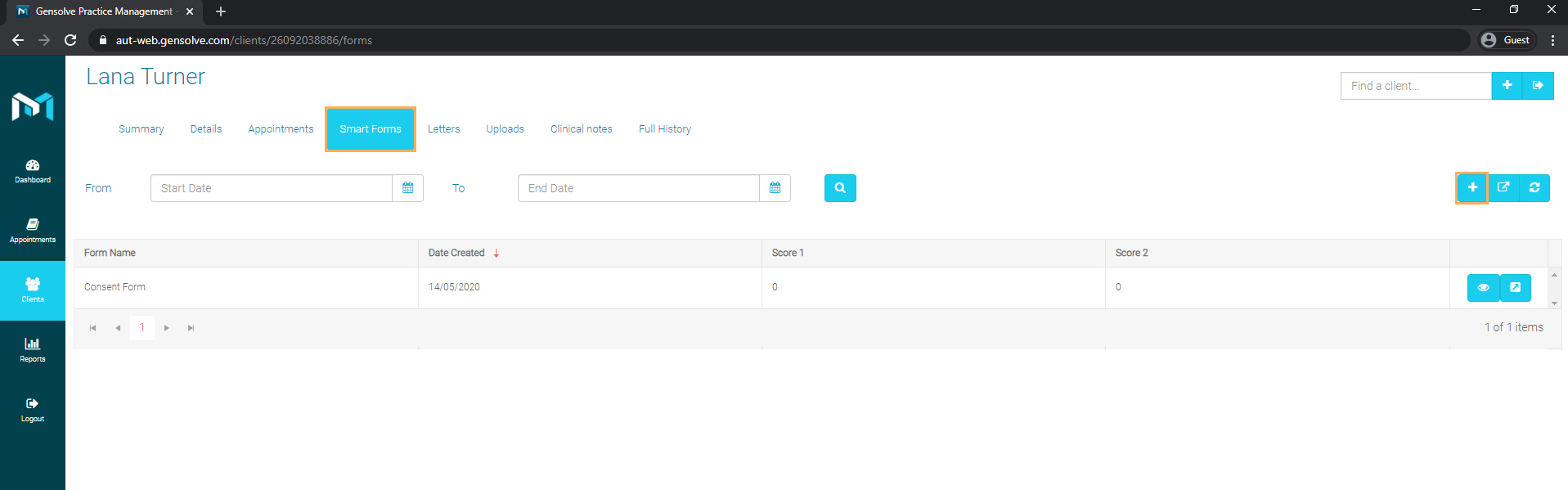Click the Logout sidebar icon
This screenshot has width=1568, height=490.
(x=33, y=410)
